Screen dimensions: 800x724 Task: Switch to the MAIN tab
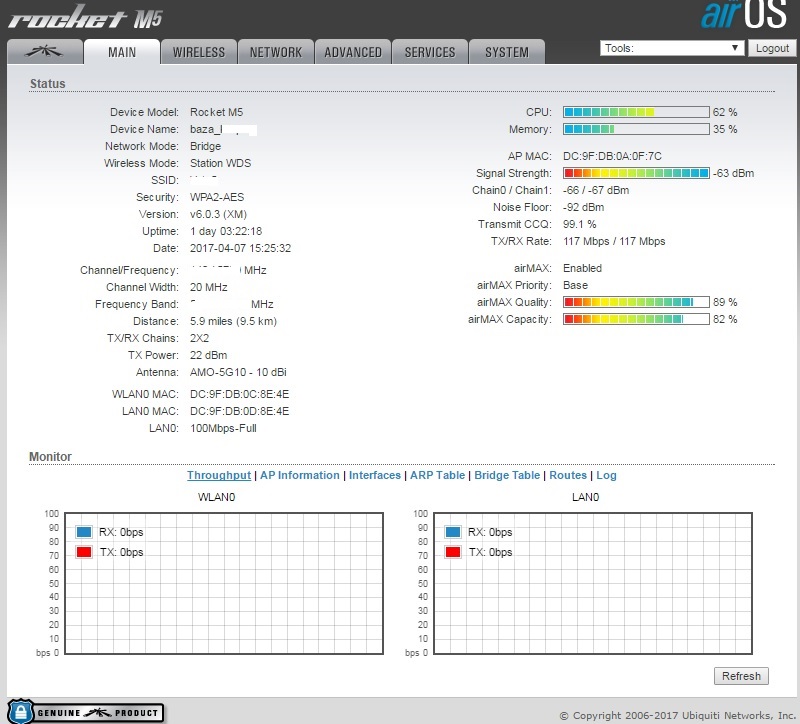coord(122,52)
